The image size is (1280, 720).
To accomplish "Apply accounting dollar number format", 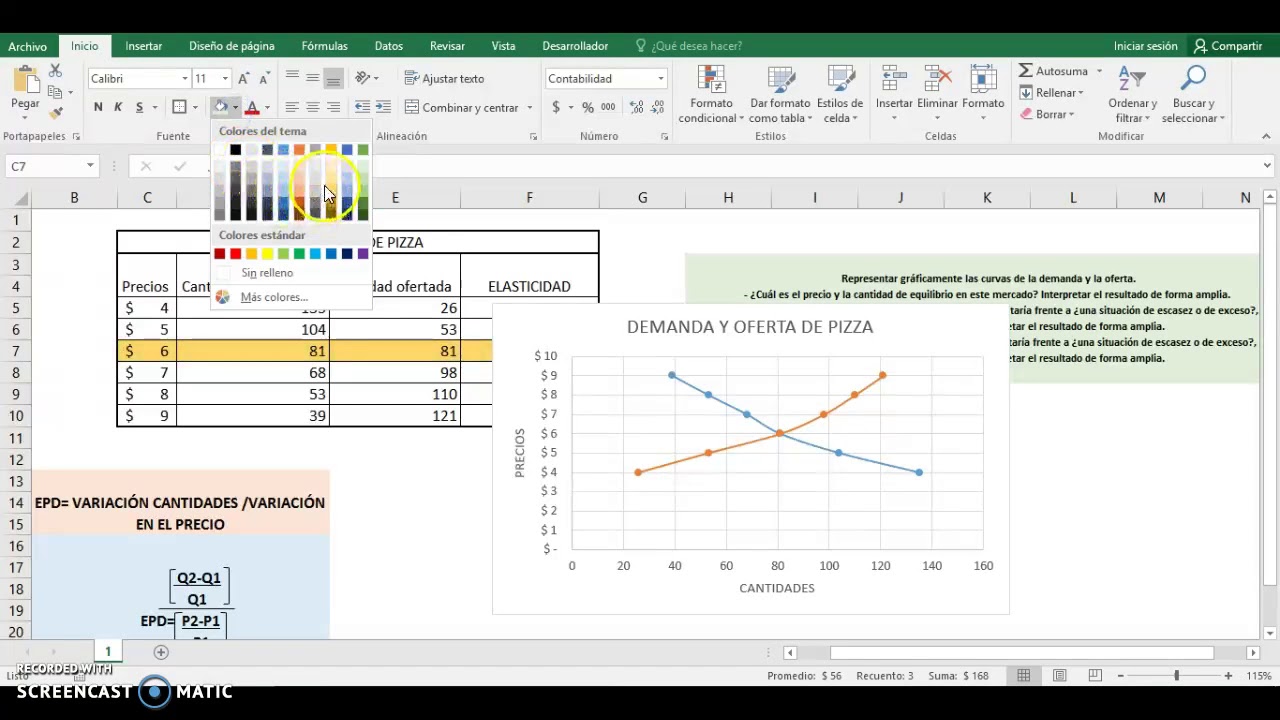I will coord(556,107).
